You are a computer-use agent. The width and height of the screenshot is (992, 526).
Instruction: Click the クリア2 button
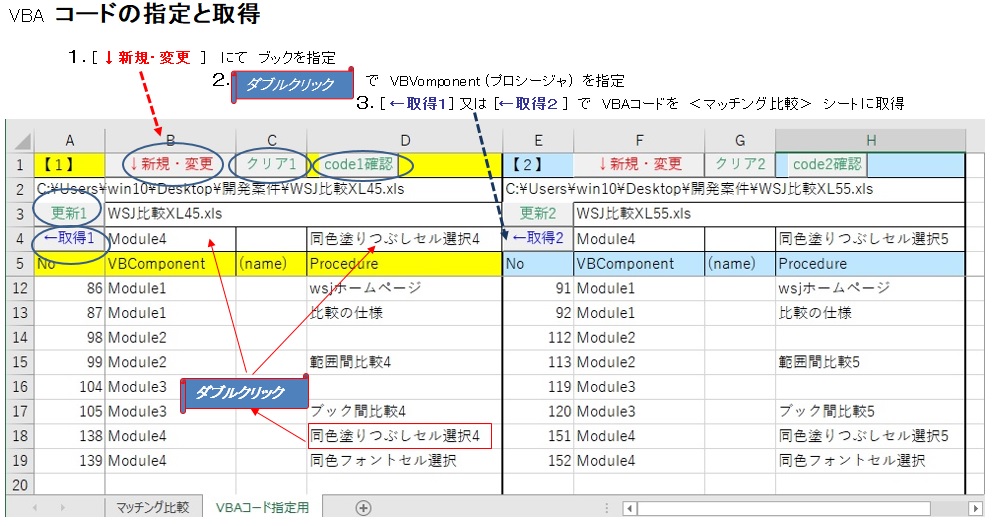click(x=739, y=164)
